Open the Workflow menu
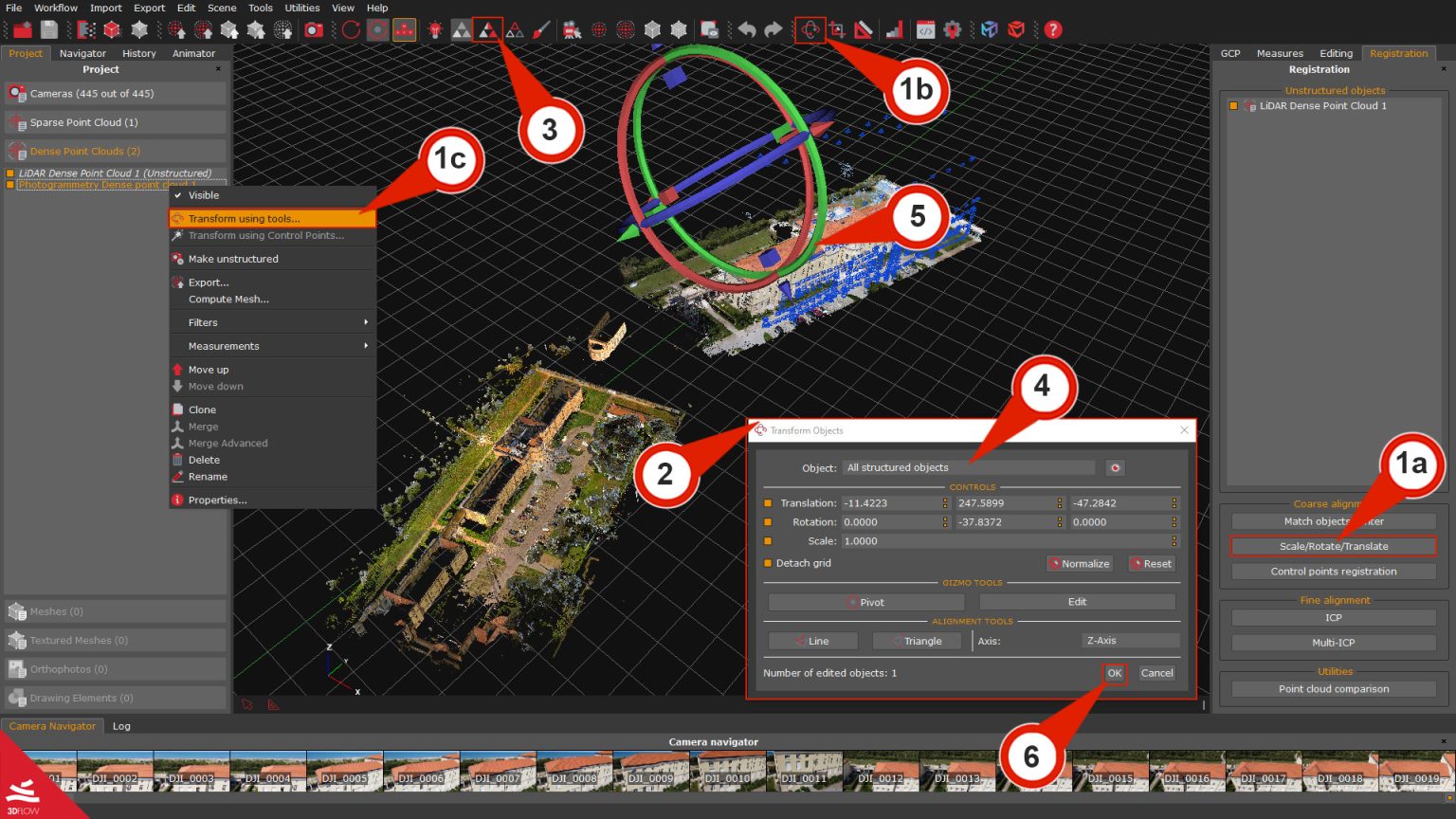 click(x=55, y=8)
